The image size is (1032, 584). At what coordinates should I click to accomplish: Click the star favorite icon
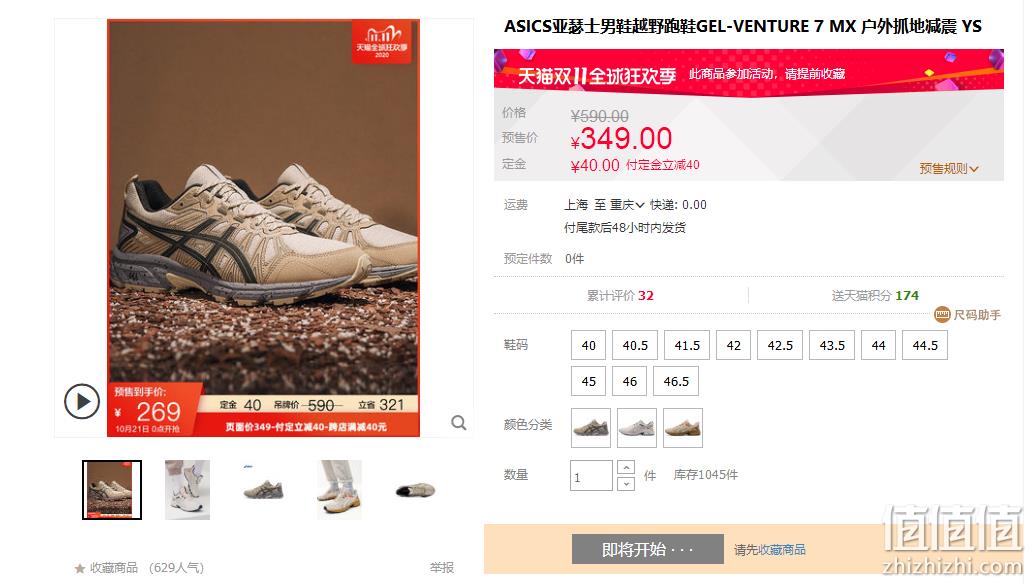click(x=80, y=568)
